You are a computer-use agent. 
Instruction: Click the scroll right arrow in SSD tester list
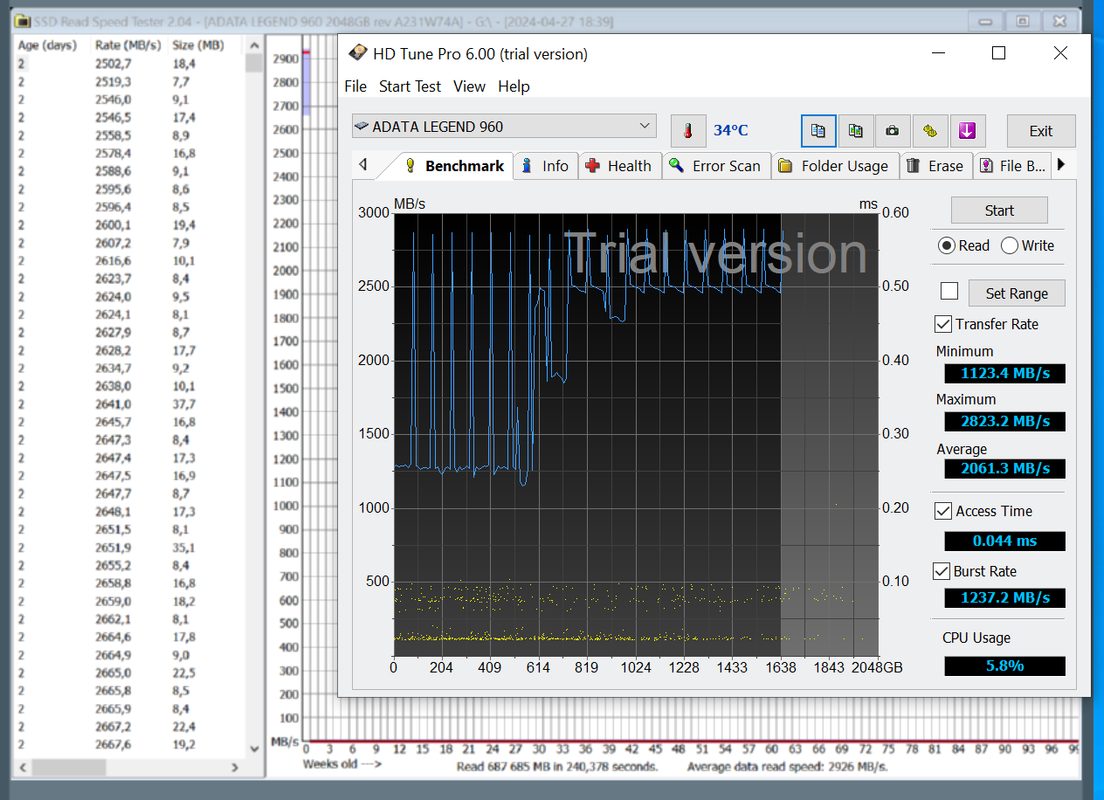(x=235, y=768)
